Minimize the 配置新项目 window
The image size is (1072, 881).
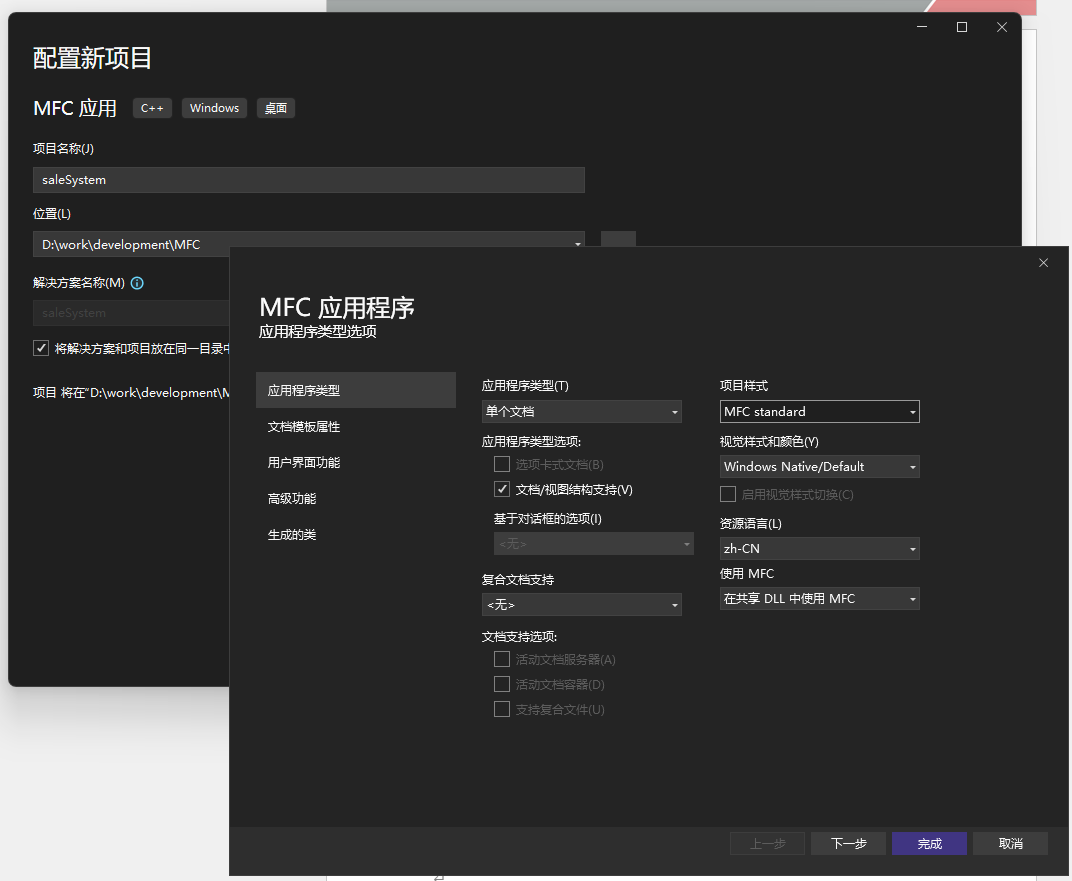pyautogui.click(x=922, y=28)
